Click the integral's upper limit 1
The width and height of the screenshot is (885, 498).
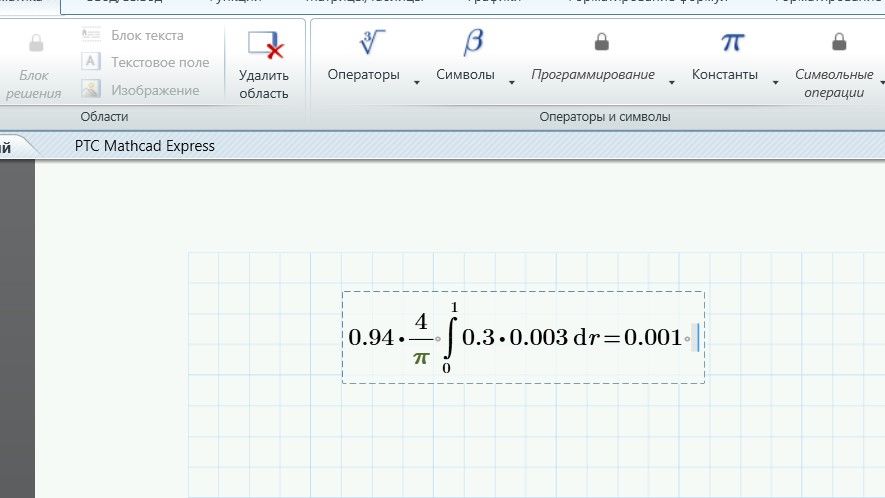(x=454, y=307)
